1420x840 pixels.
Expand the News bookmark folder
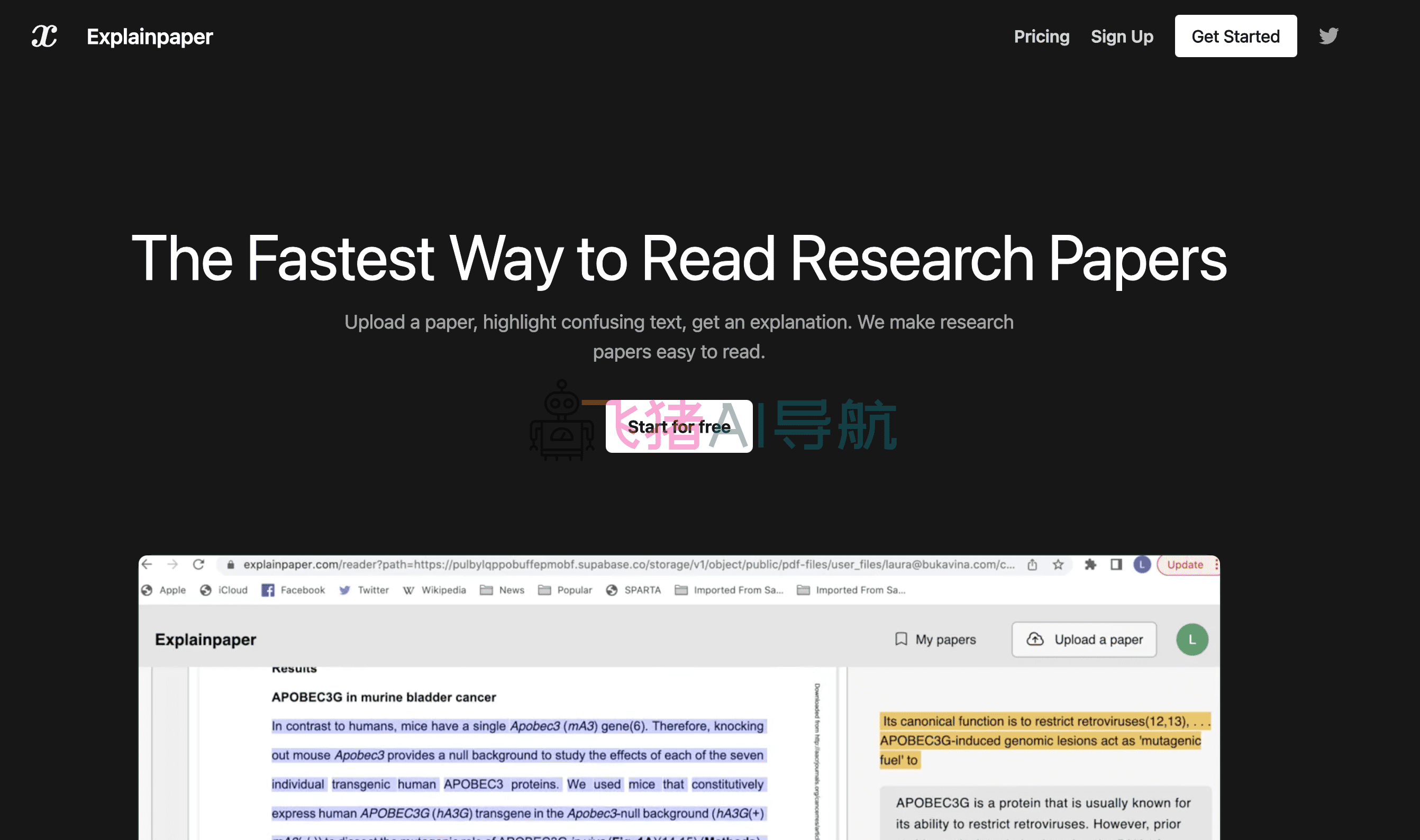click(502, 590)
